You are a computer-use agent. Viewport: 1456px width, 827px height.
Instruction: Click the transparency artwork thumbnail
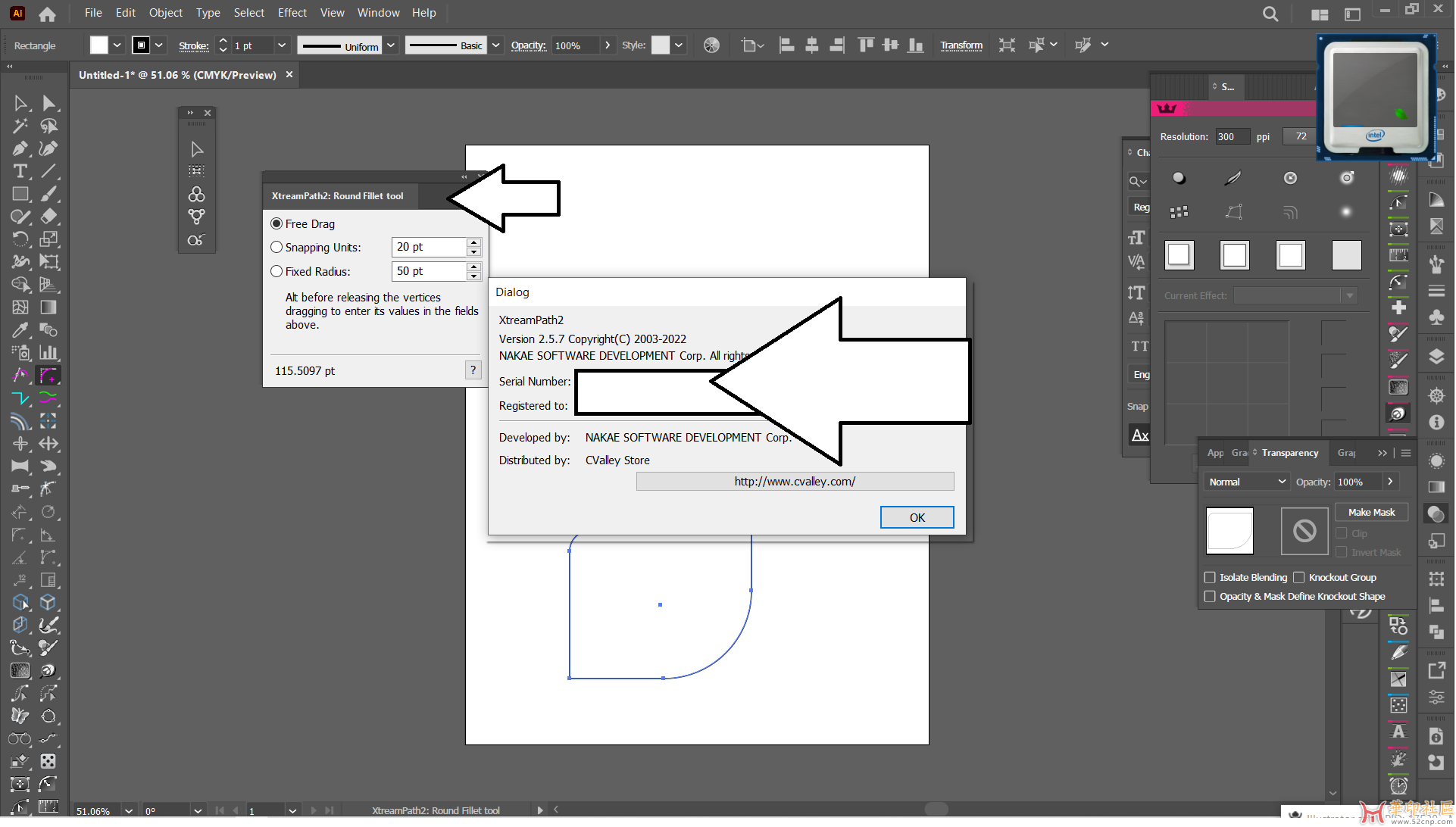coord(1229,531)
